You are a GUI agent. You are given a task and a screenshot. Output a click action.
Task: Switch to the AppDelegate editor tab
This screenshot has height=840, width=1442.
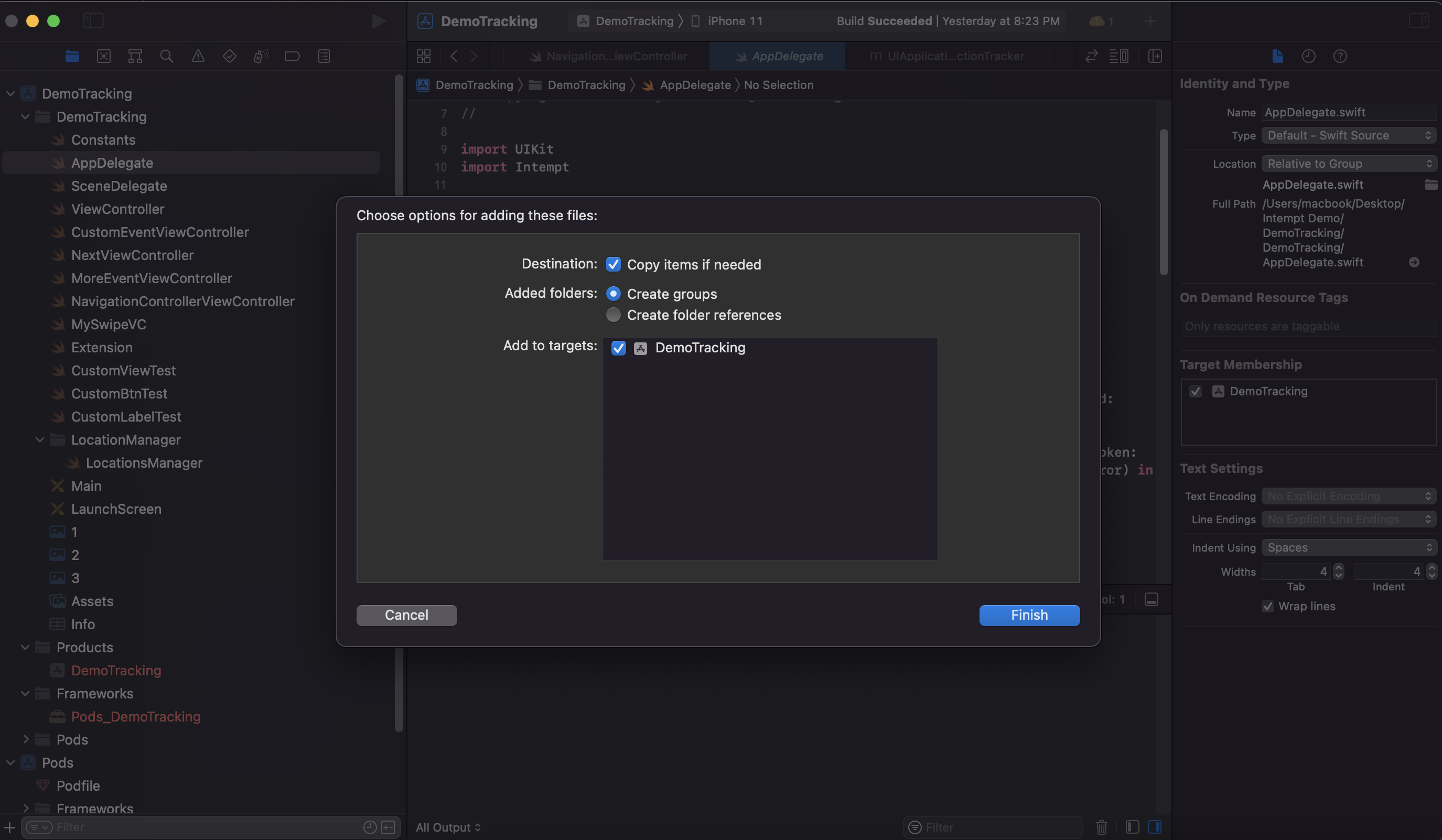click(777, 56)
